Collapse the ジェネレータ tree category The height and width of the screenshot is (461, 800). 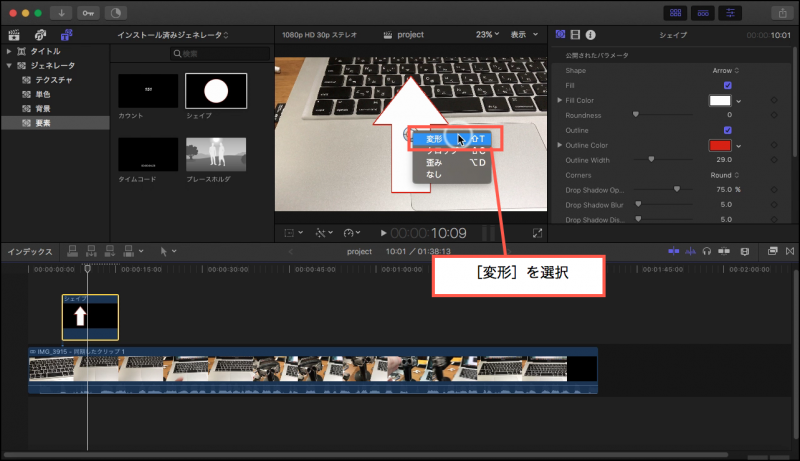9,65
